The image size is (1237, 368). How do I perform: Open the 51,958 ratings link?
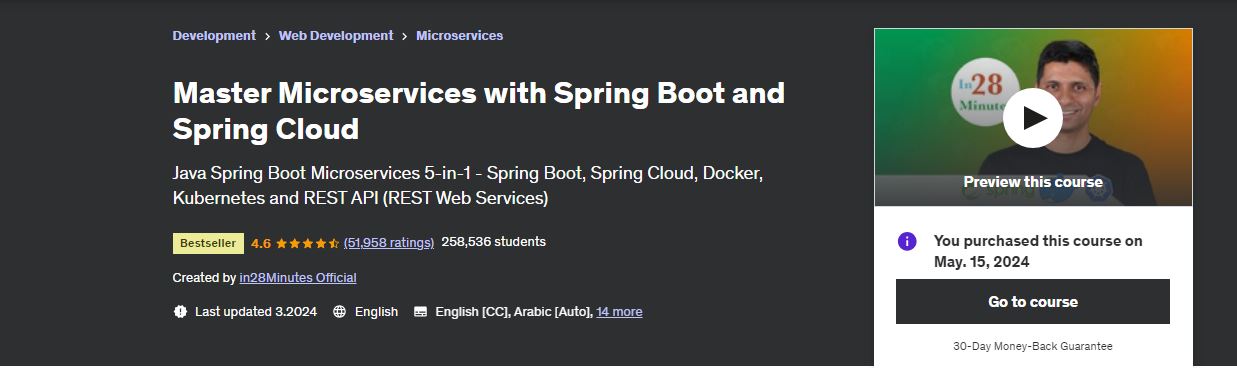[388, 242]
